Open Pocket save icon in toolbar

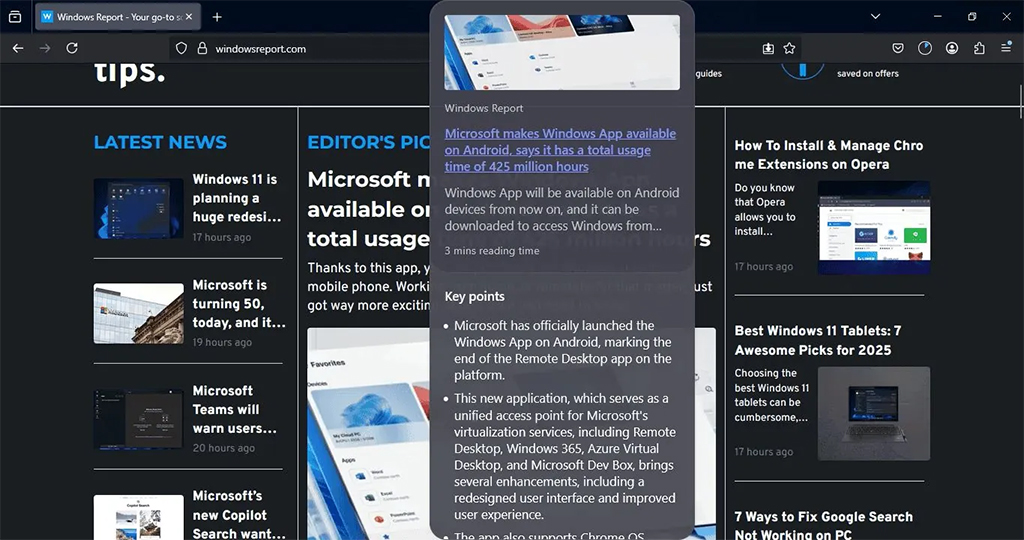coord(898,48)
